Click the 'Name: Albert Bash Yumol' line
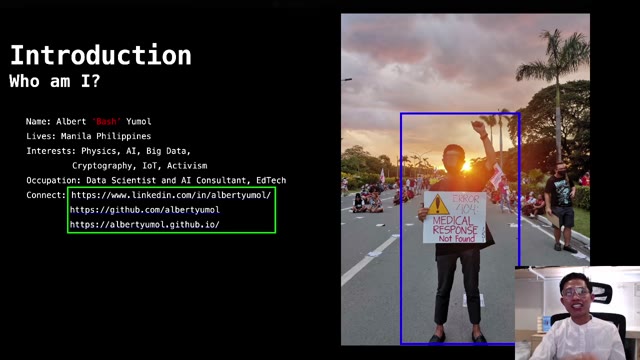 click(88, 122)
